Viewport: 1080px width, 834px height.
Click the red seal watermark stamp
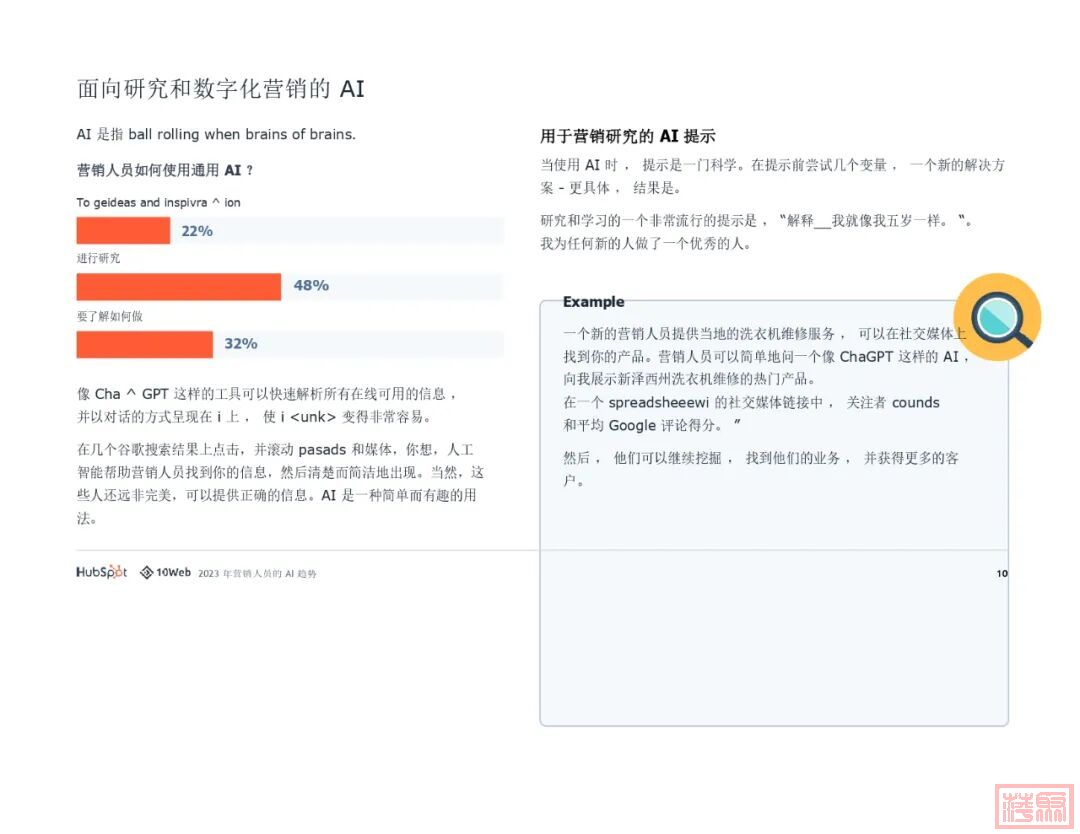click(1034, 805)
